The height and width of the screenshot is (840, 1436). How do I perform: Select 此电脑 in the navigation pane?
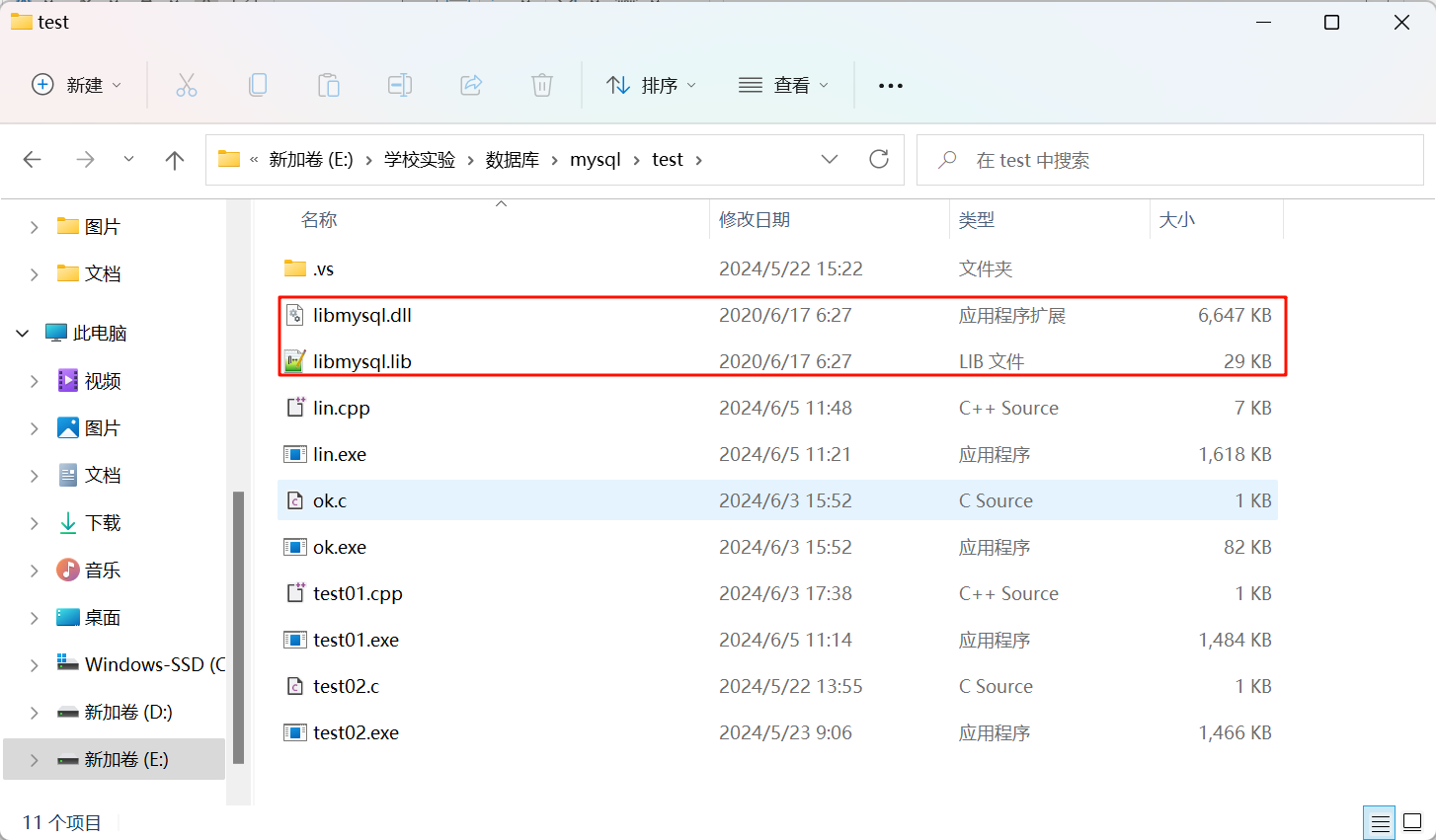coord(100,334)
